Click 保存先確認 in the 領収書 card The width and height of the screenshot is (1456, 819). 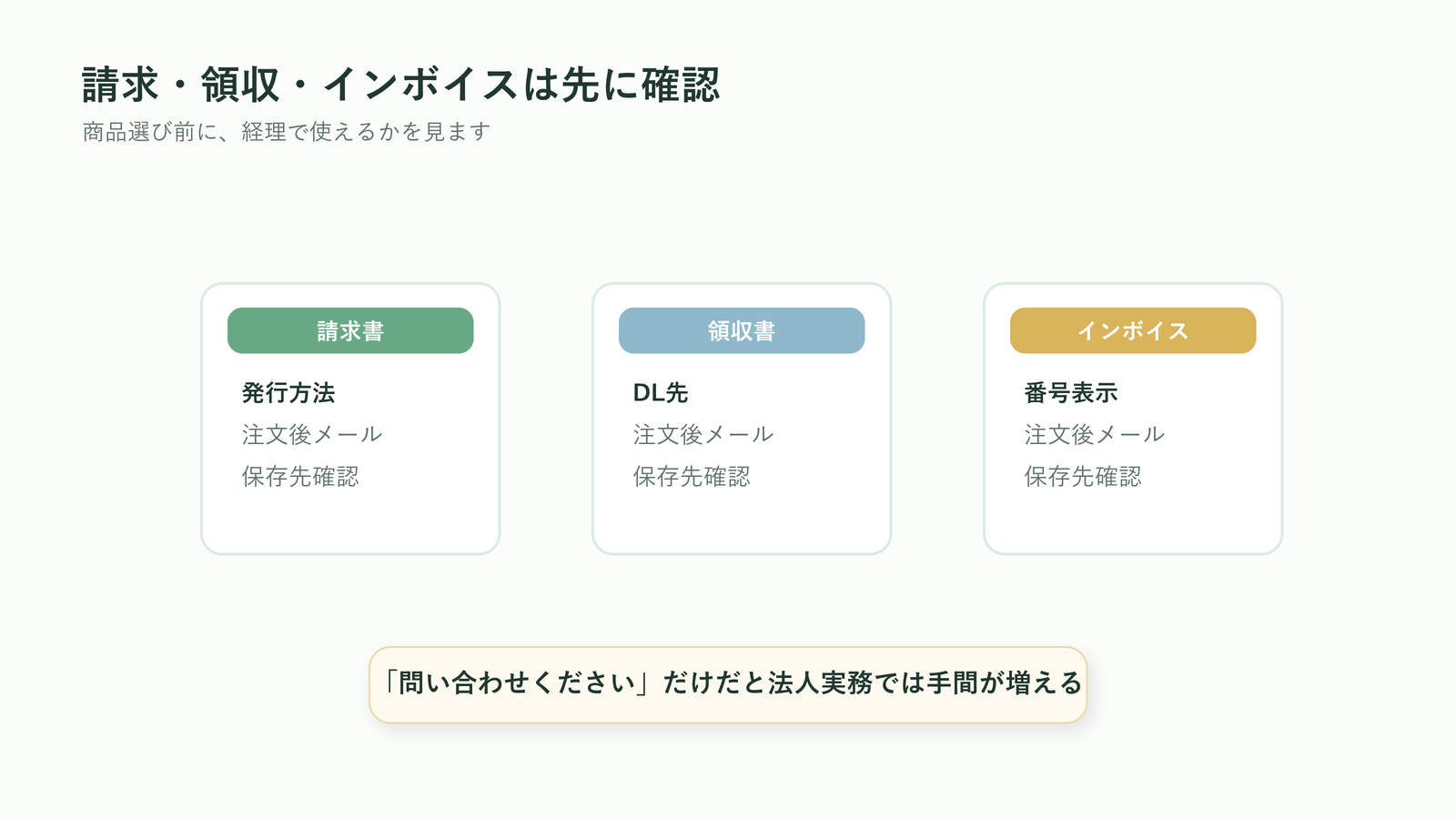click(692, 477)
